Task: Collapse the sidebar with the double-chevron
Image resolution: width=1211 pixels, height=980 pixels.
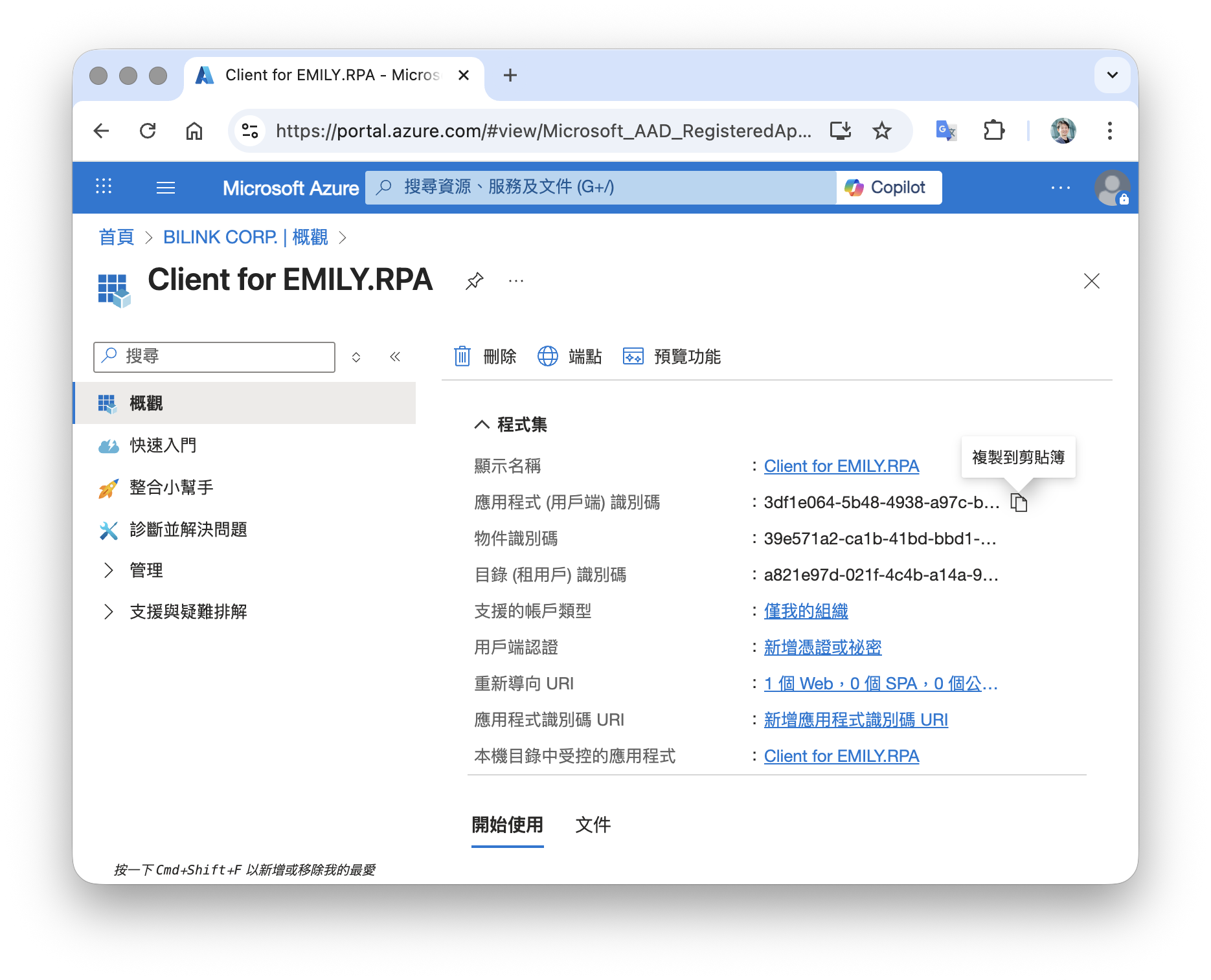Action: pos(395,357)
